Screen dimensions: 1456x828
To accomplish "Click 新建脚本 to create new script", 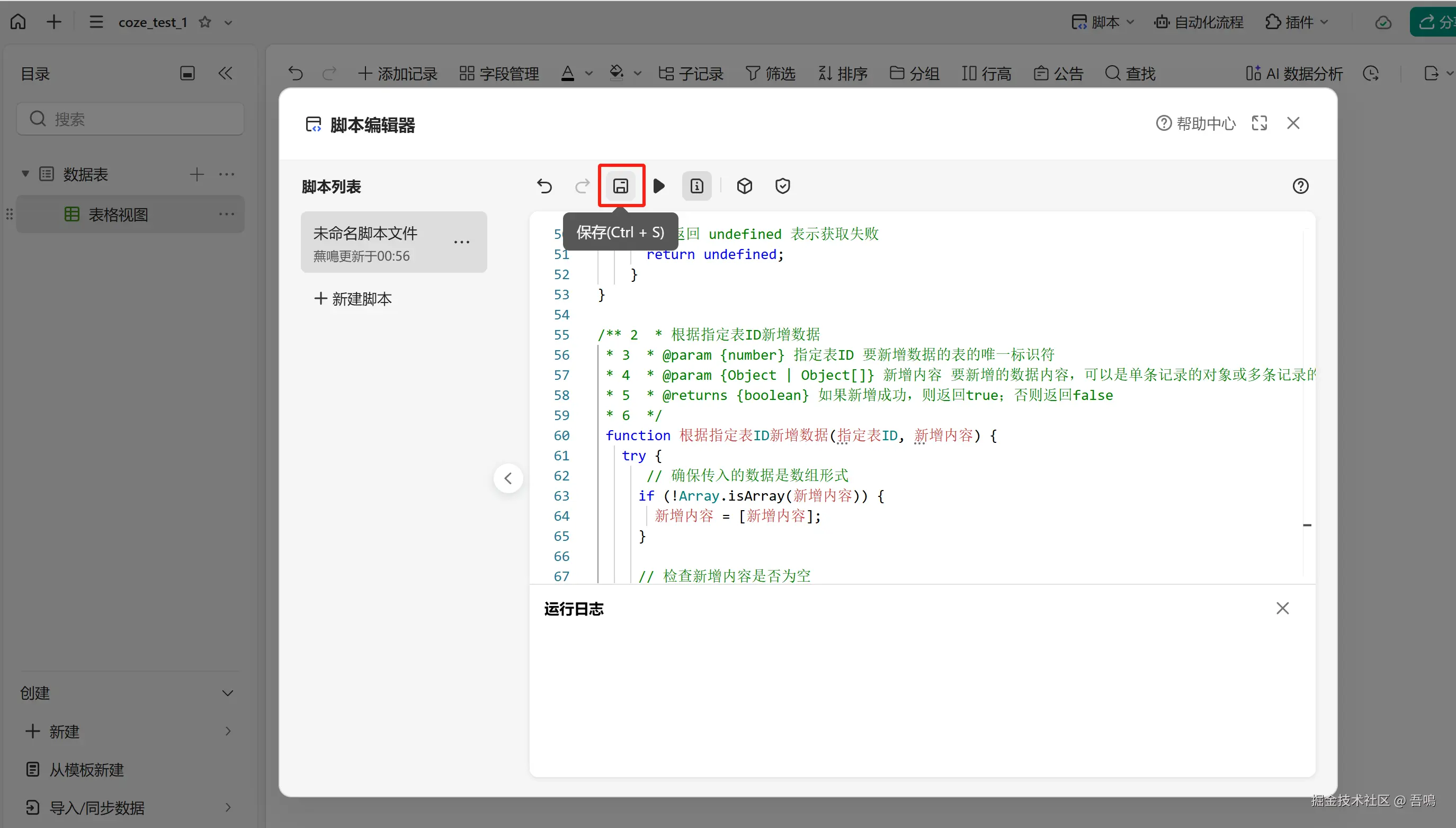I will click(x=353, y=299).
